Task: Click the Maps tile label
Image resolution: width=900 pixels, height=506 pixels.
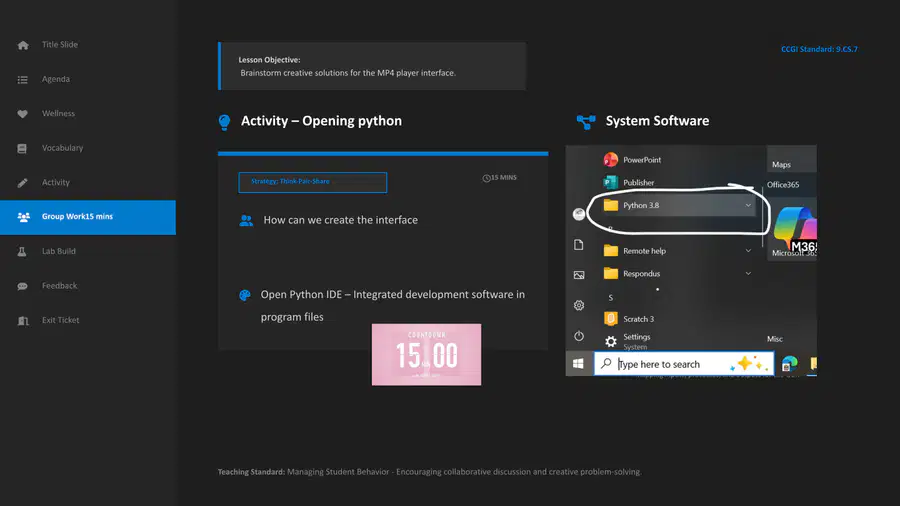Action: [x=781, y=165]
